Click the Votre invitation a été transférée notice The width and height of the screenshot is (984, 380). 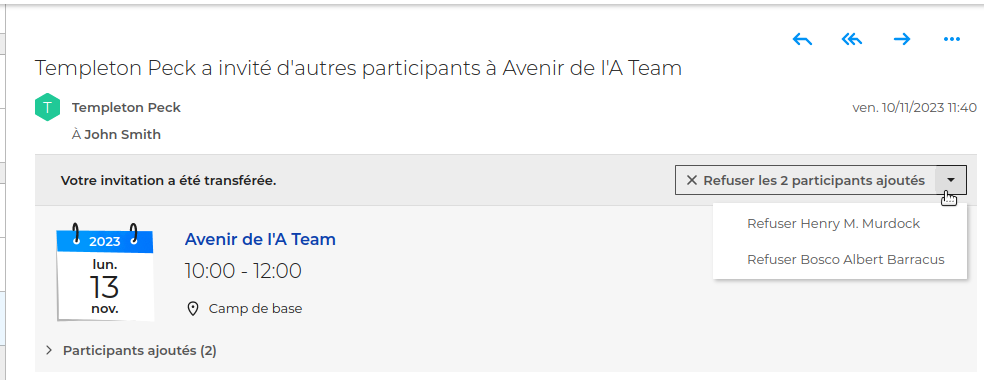point(168,181)
